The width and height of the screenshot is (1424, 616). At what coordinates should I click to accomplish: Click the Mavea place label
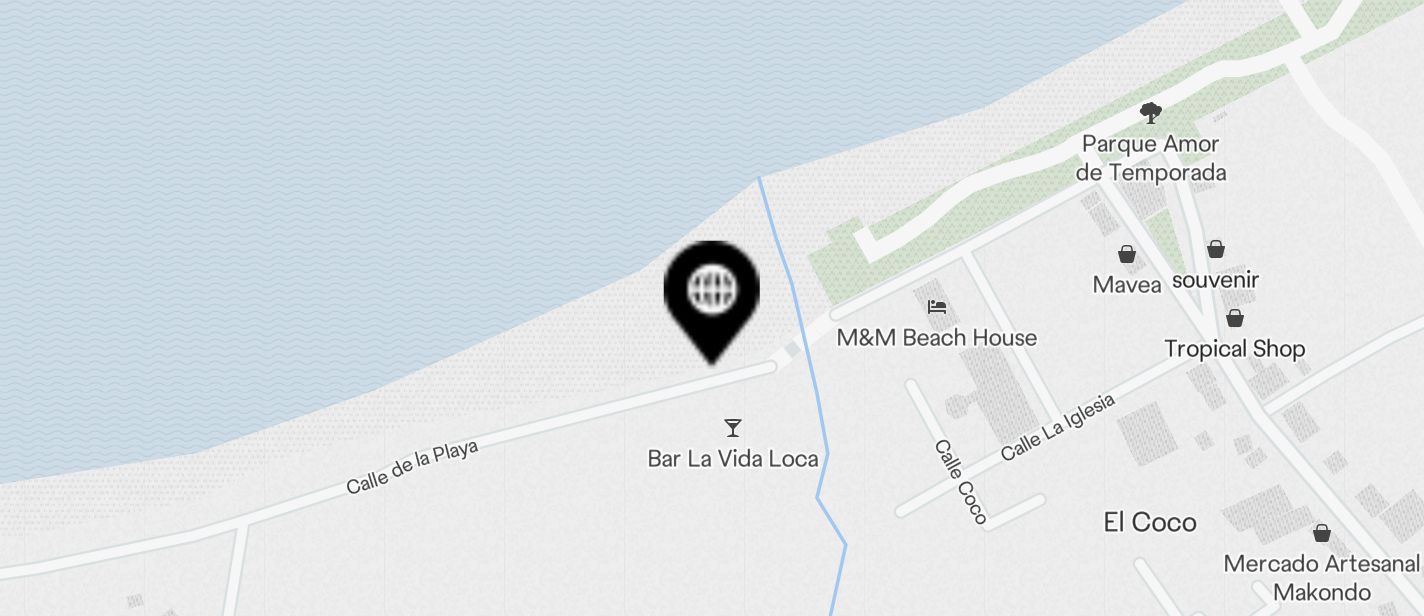pyautogui.click(x=1127, y=285)
